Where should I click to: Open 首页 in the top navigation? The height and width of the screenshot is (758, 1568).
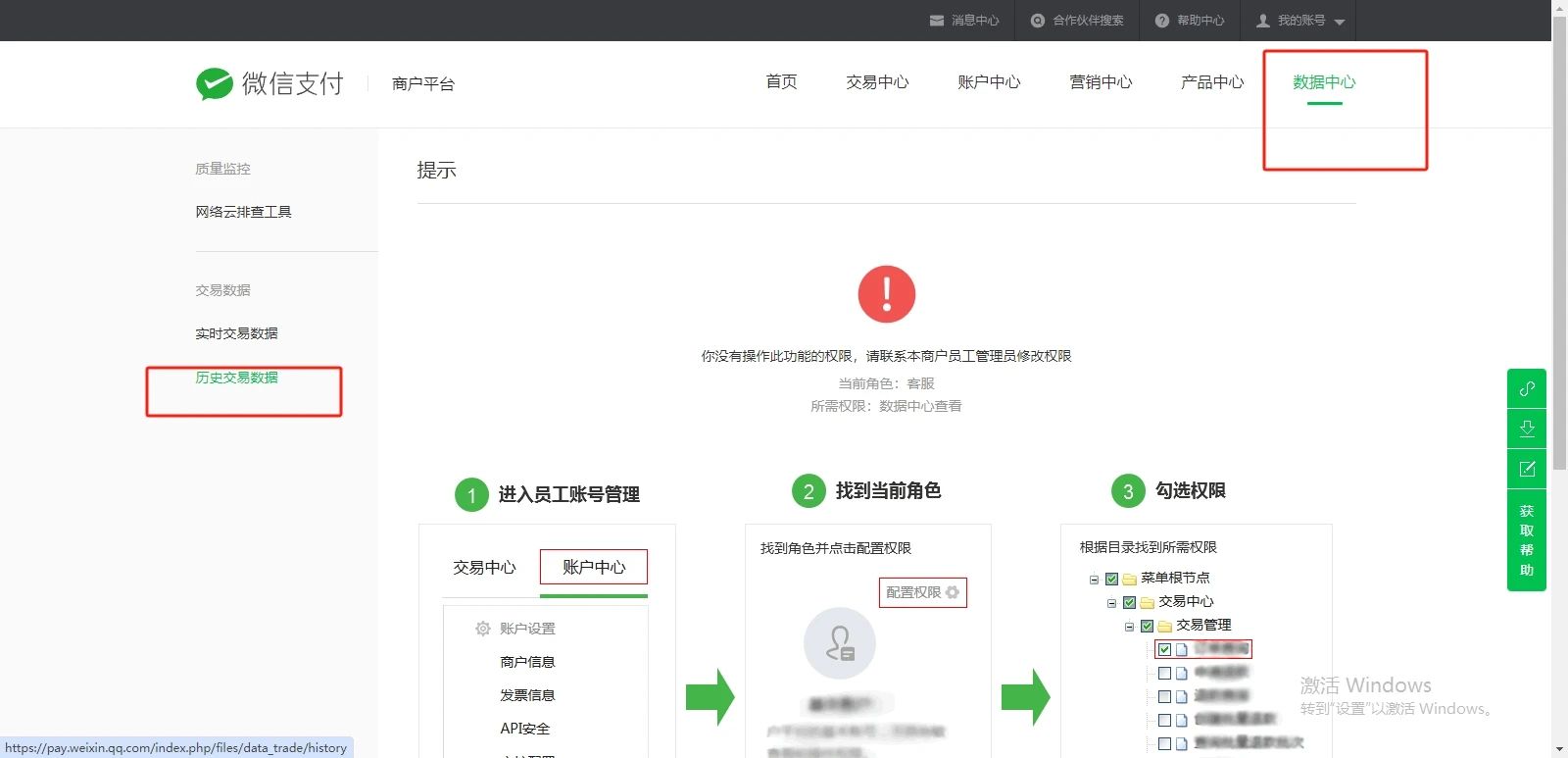point(781,82)
